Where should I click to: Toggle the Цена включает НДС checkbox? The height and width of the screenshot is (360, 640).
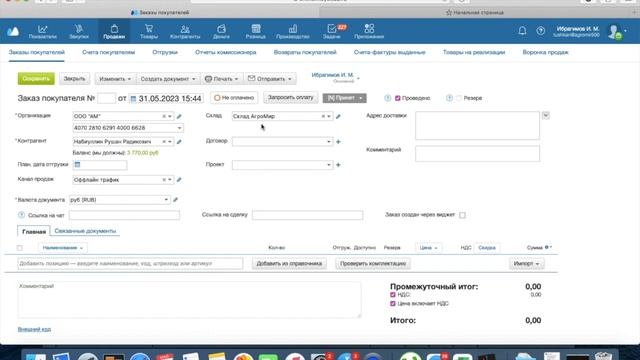(393, 303)
